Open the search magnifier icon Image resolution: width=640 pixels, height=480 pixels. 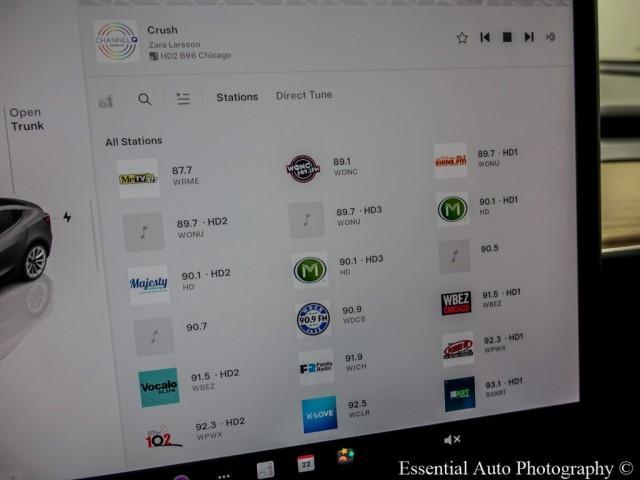tap(144, 99)
